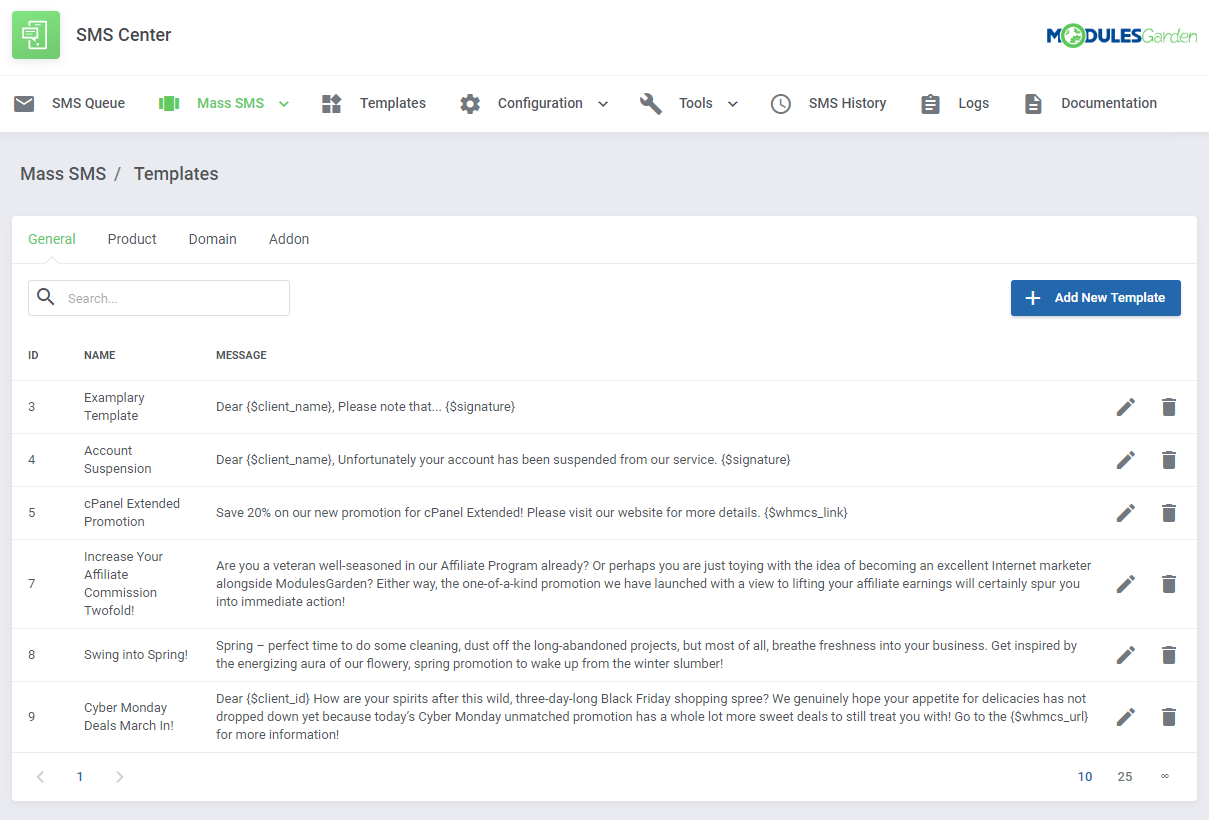The height and width of the screenshot is (820, 1209).
Task: Open the Tools wrench icon
Action: (651, 102)
